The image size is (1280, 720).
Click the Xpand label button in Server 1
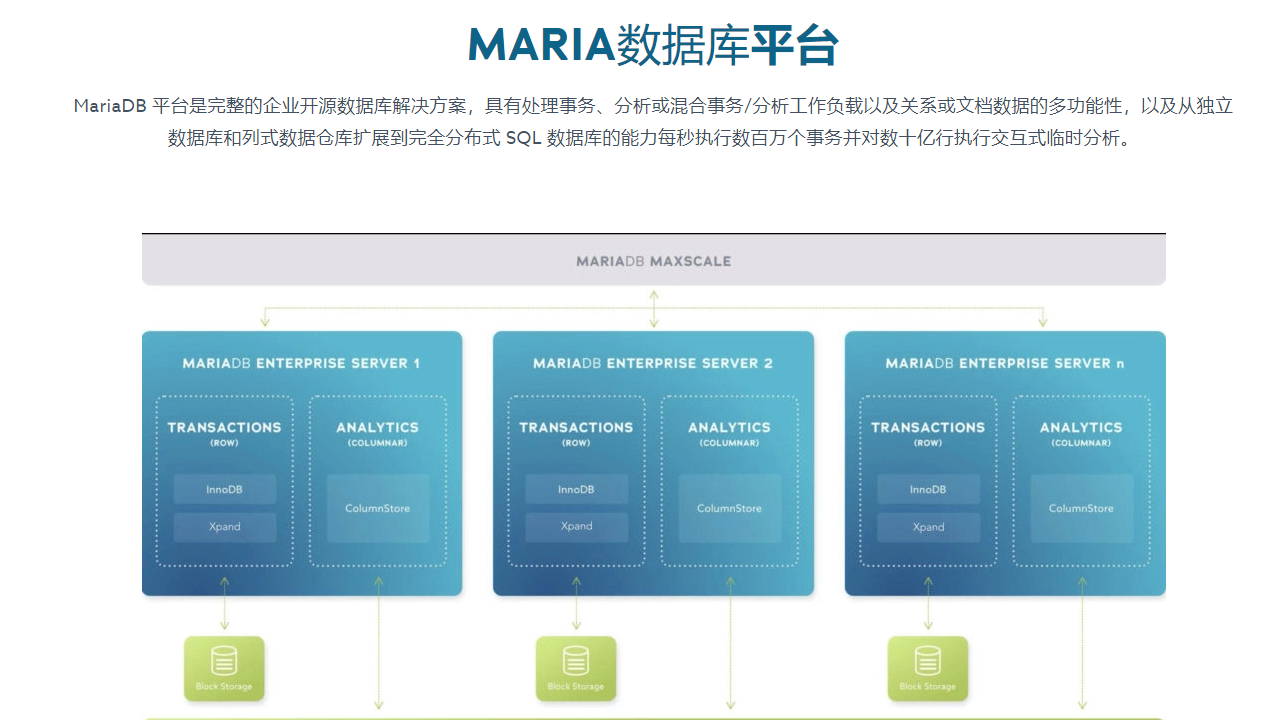pyautogui.click(x=224, y=527)
